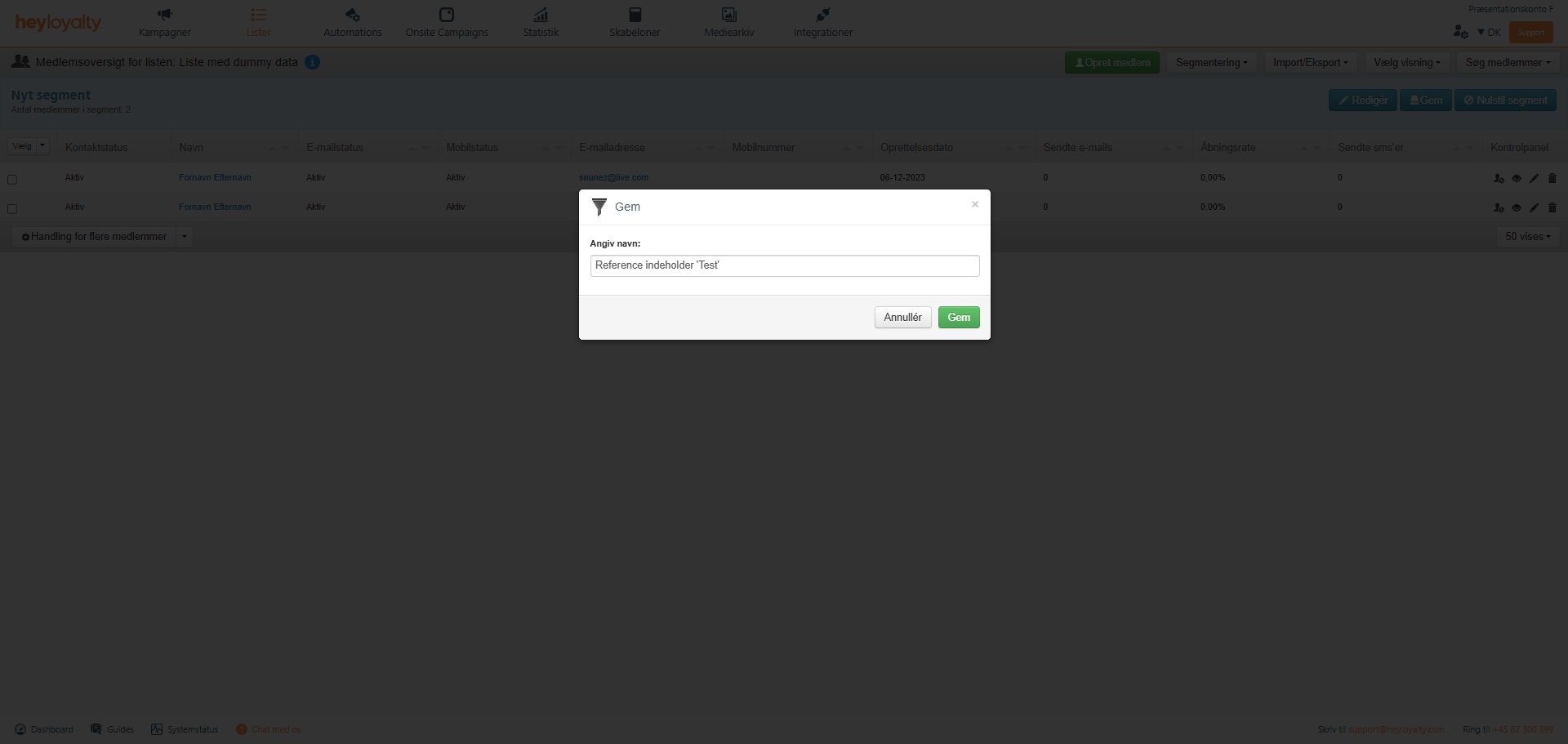Image resolution: width=1568 pixels, height=744 pixels.
Task: Open the Skabeloner templates icon
Action: coord(635,15)
